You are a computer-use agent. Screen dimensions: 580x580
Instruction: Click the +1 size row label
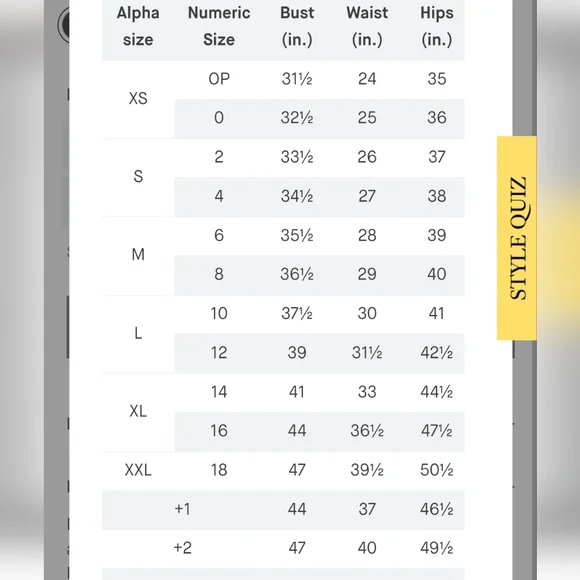(x=183, y=509)
